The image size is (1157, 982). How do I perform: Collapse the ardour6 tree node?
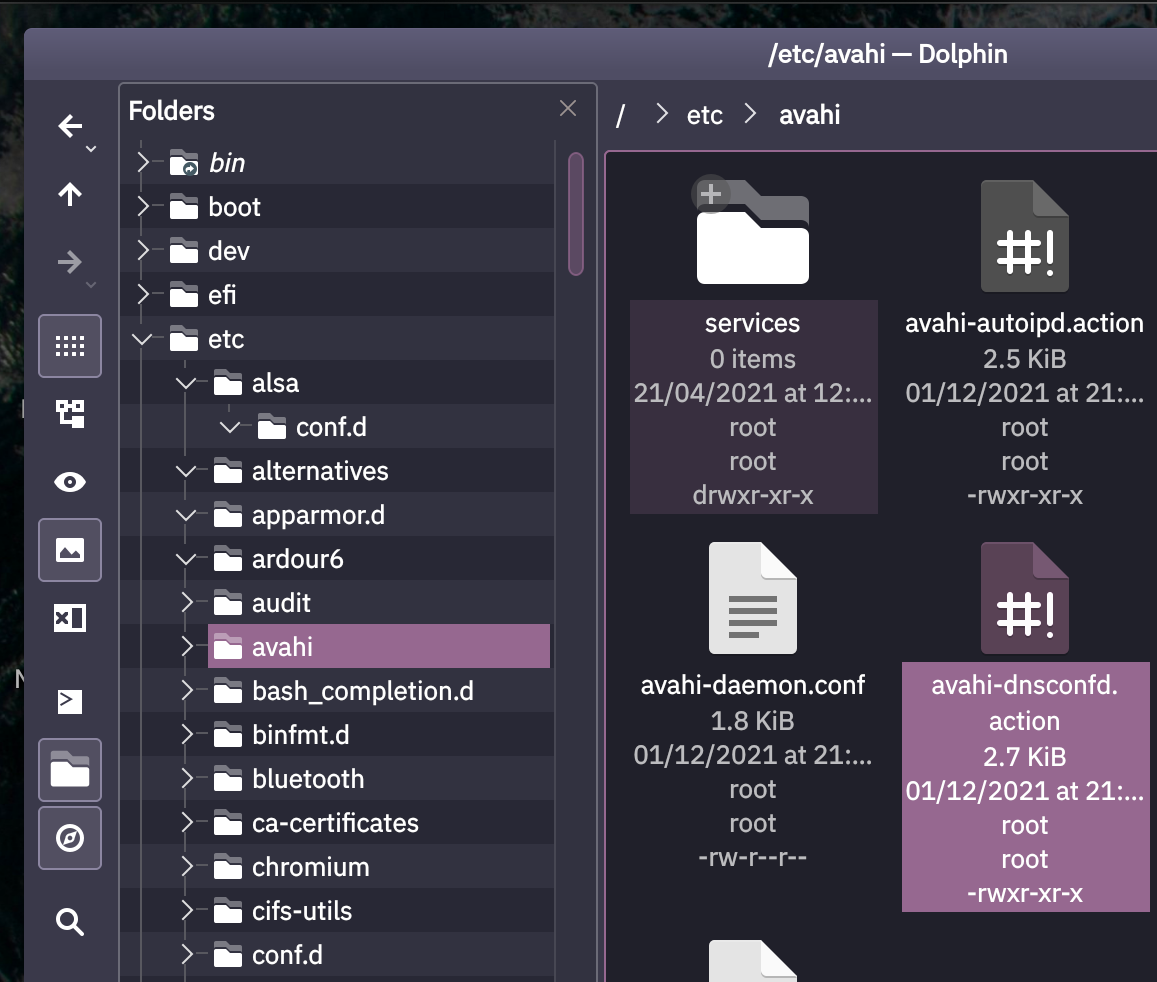coord(186,559)
